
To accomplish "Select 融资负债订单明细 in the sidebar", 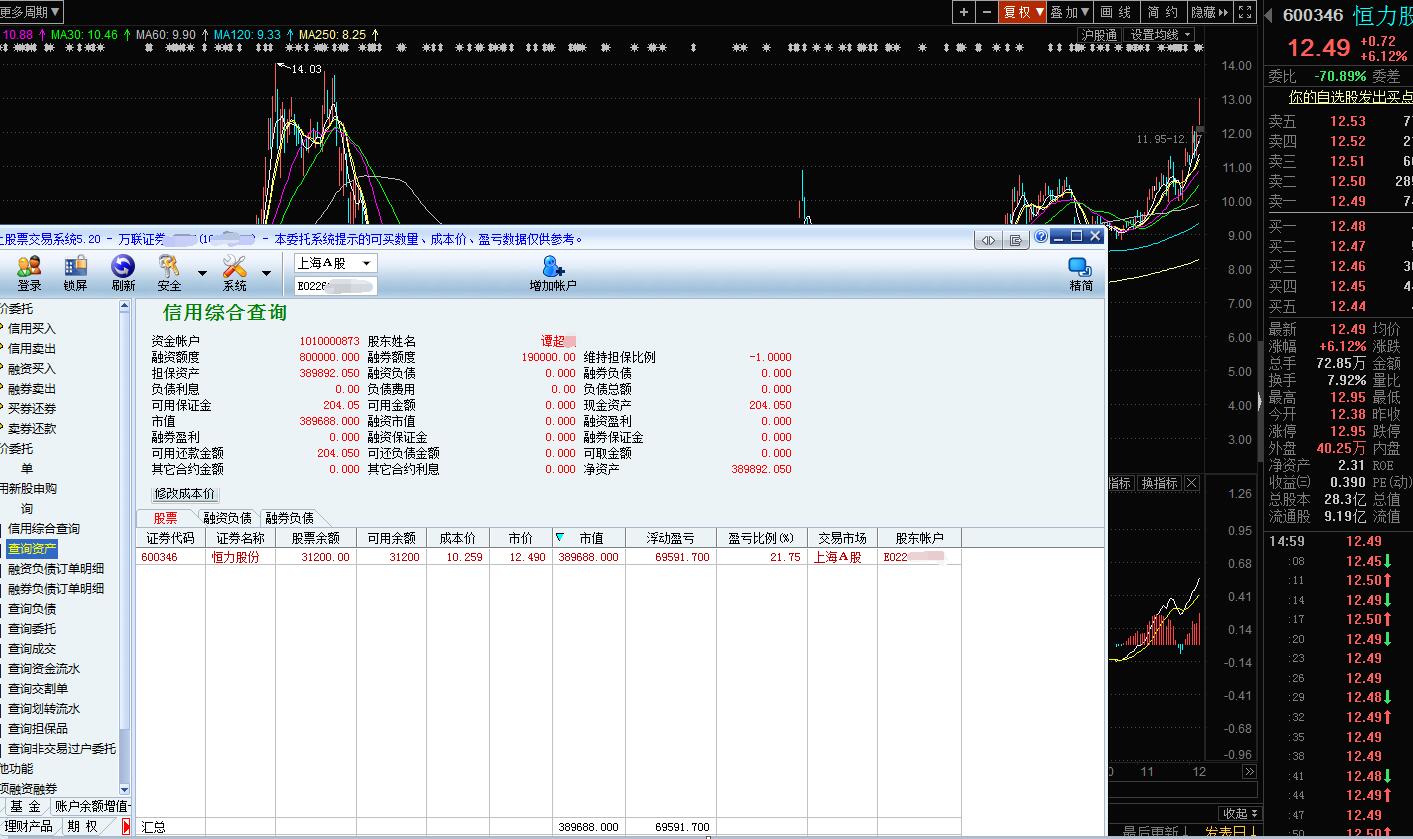I will (x=56, y=568).
